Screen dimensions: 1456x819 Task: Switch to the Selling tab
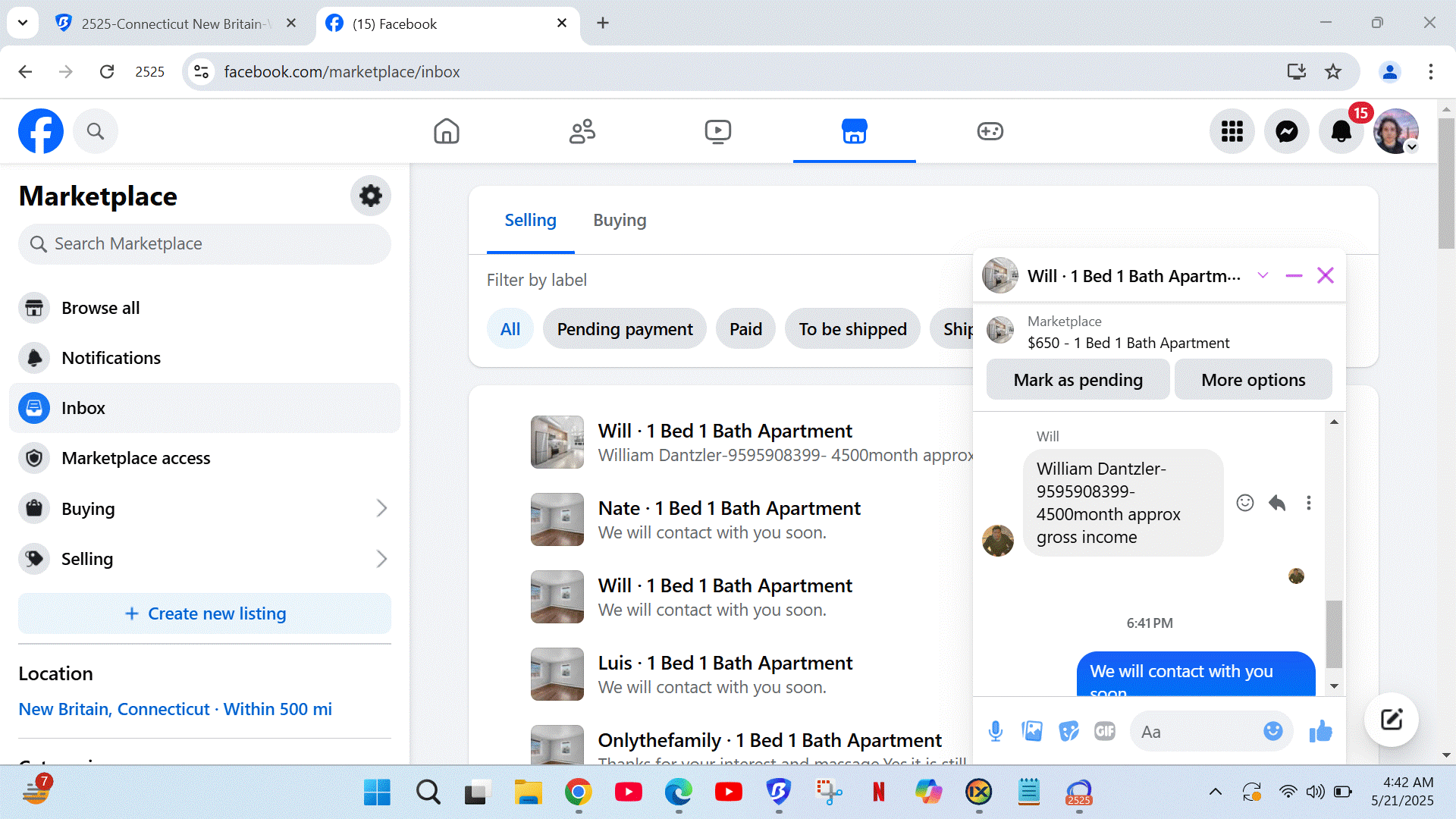coord(531,220)
